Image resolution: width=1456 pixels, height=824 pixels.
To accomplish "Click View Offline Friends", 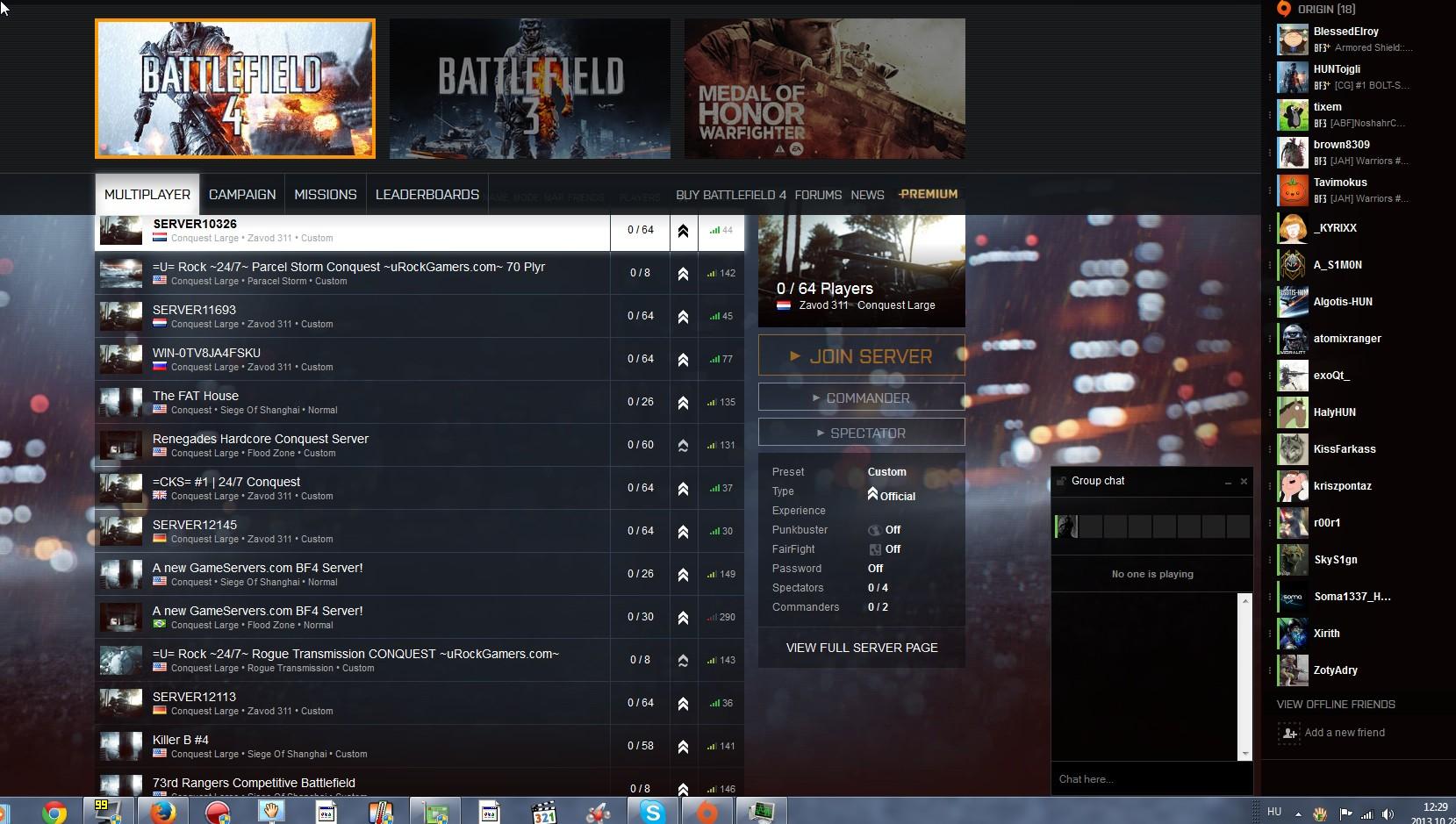I will click(1336, 705).
